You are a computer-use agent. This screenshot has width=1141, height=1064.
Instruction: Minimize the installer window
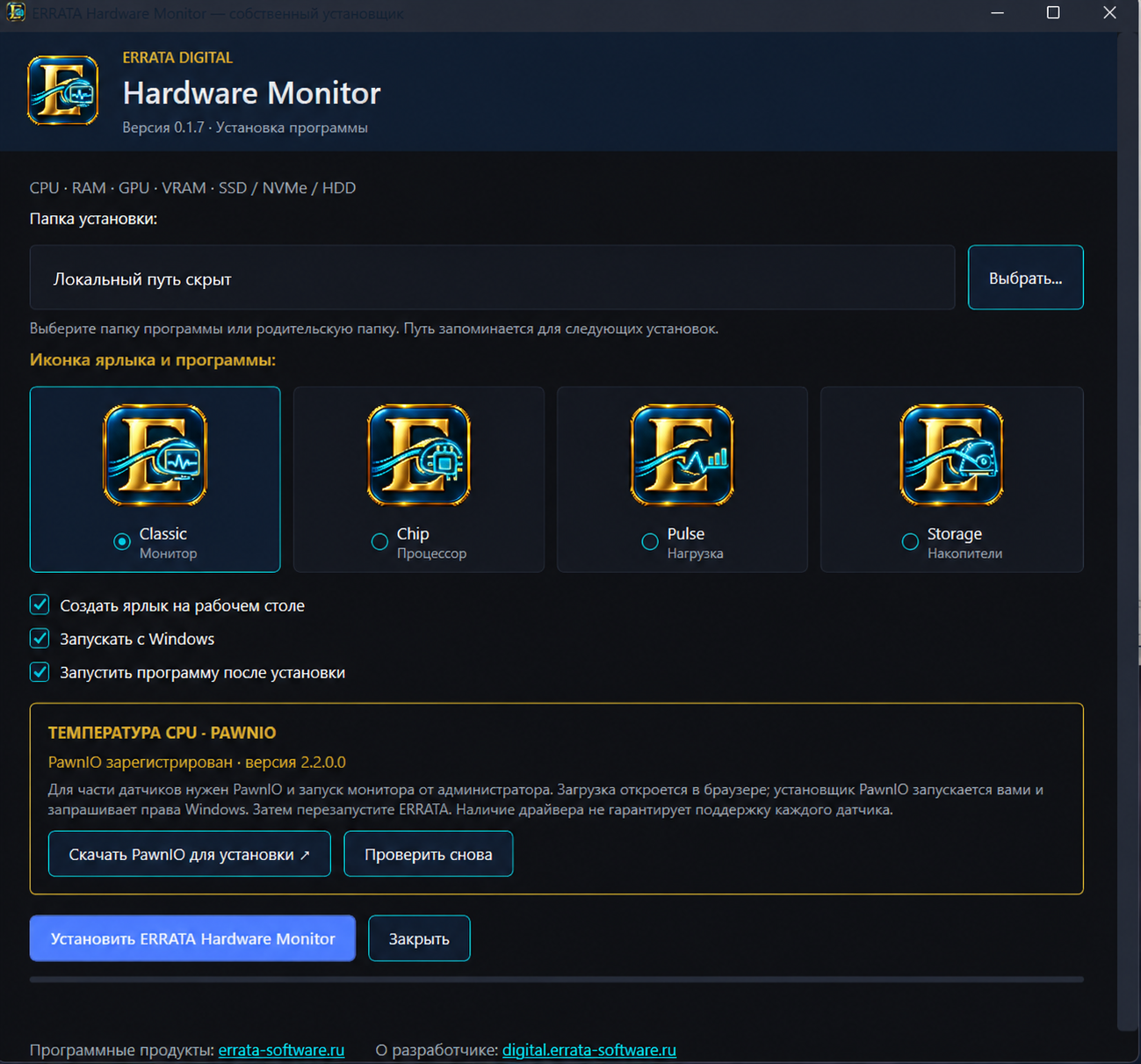[997, 12]
